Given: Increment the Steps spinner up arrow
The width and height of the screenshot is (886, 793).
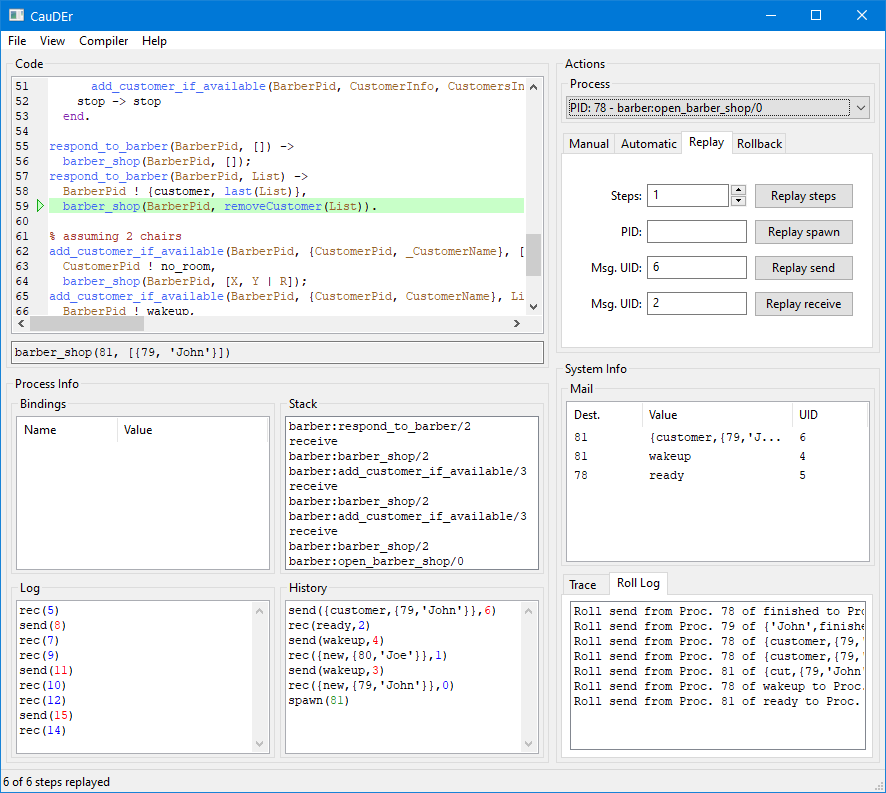Looking at the screenshot, I should coord(738,190).
